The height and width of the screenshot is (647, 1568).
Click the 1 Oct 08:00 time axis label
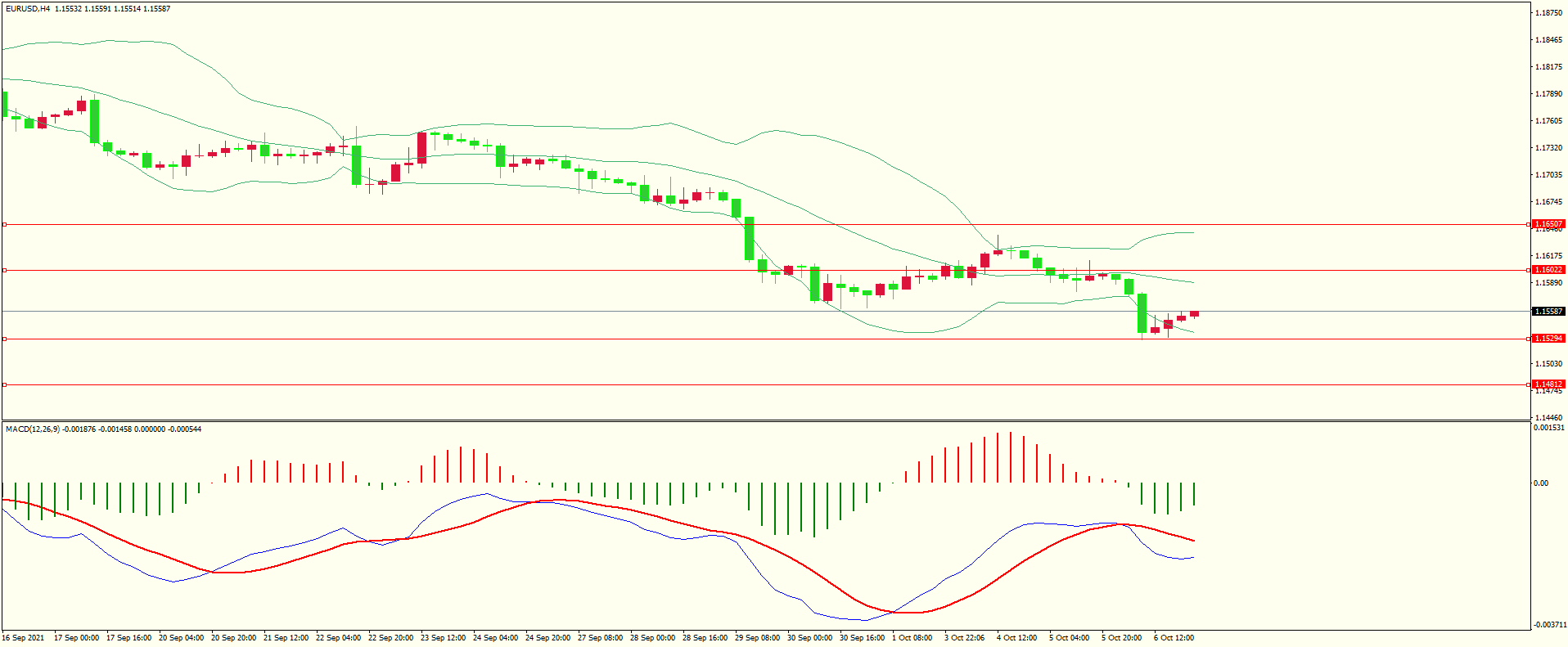[x=912, y=638]
